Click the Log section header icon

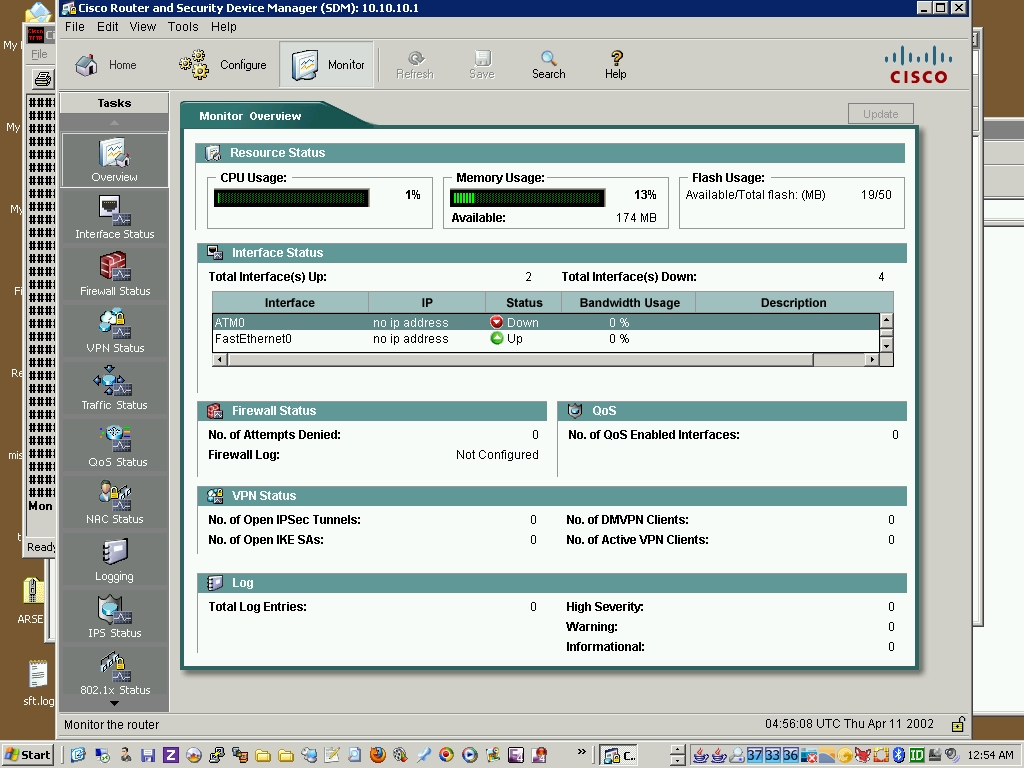pos(215,583)
